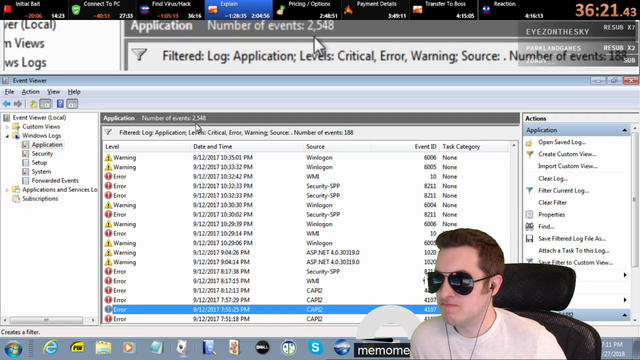The width and height of the screenshot is (640, 360).
Task: Open the View menu
Action: pyautogui.click(x=53, y=92)
